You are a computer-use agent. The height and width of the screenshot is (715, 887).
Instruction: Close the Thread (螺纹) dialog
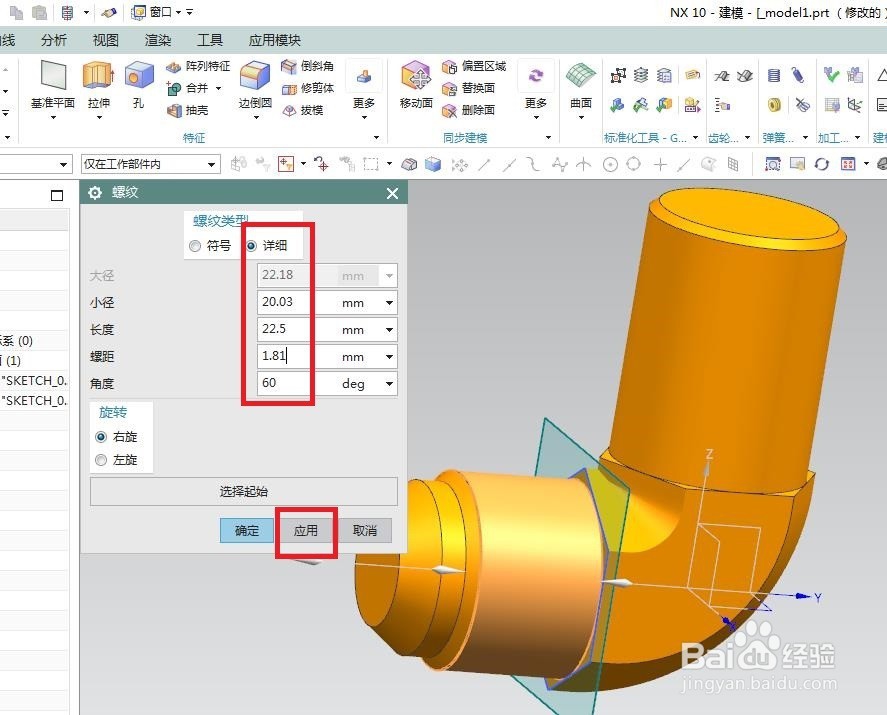click(393, 193)
